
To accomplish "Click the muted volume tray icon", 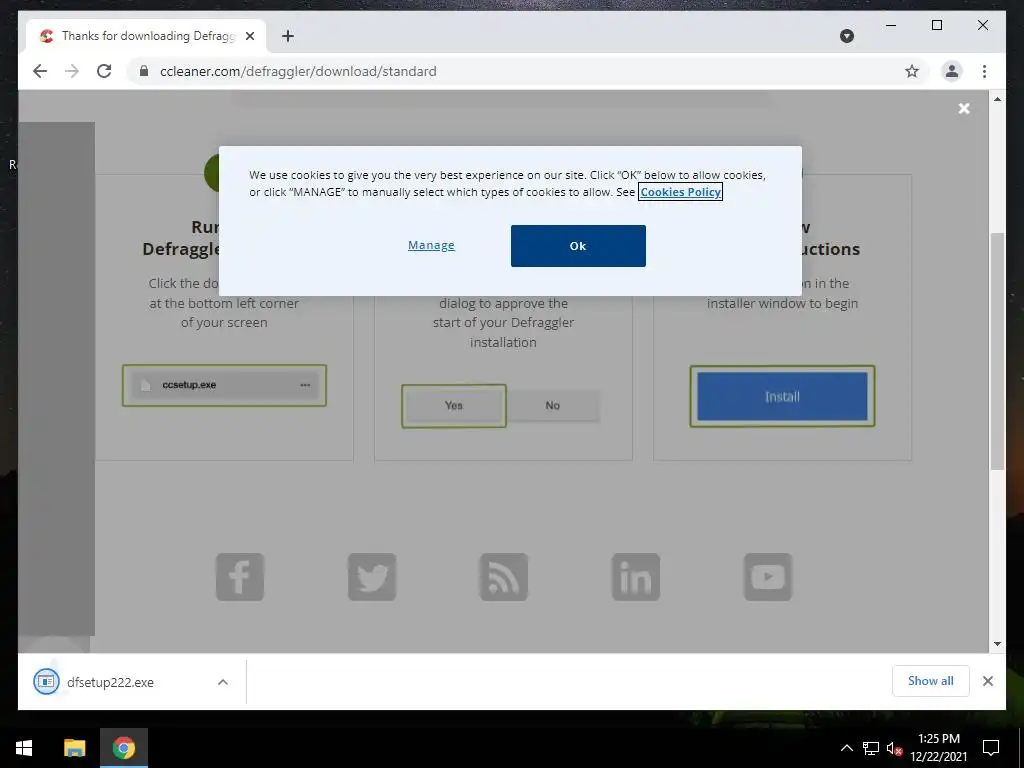I will 894,748.
